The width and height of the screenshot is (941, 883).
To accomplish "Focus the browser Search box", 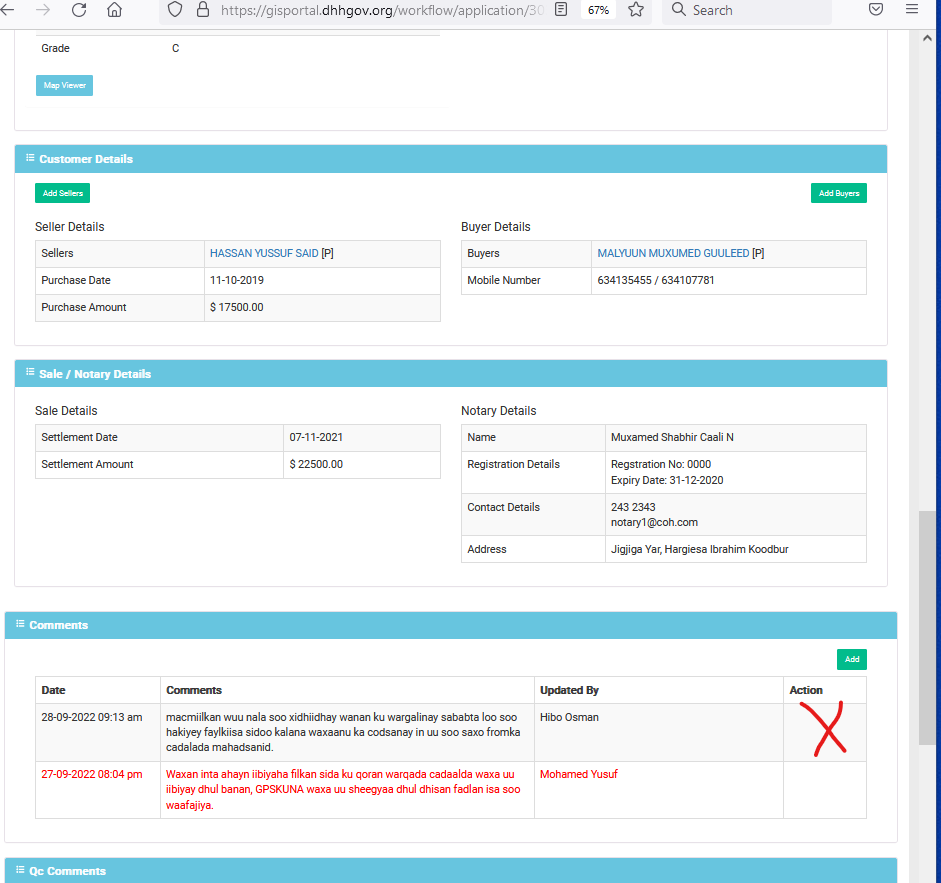I will [x=747, y=10].
